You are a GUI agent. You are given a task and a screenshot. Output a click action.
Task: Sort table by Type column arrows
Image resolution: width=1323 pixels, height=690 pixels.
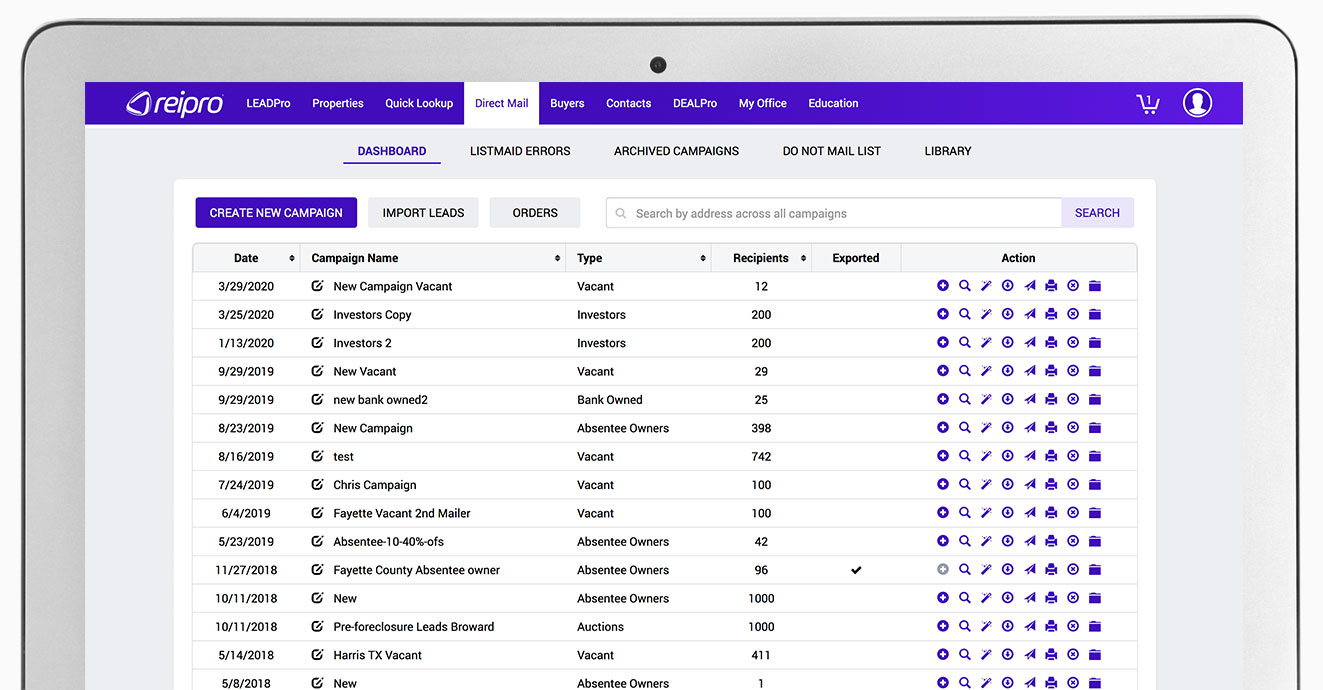[703, 258]
